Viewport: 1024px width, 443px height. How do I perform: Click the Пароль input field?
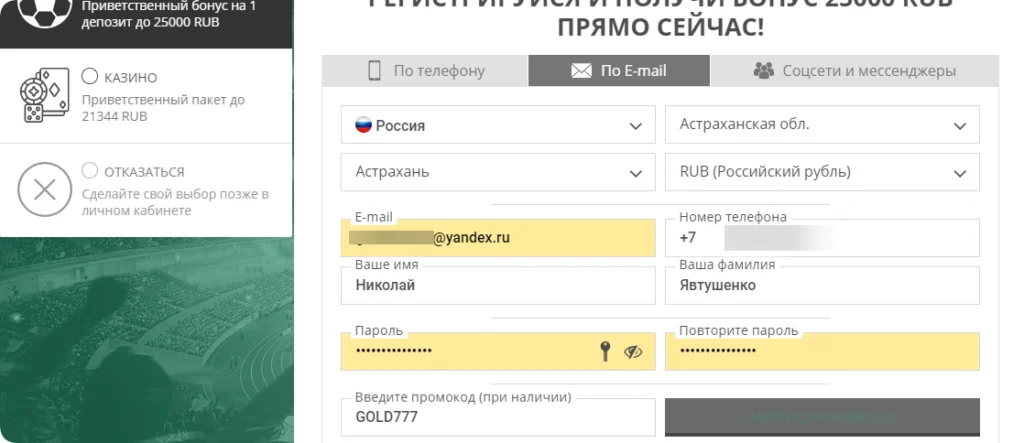(498, 352)
